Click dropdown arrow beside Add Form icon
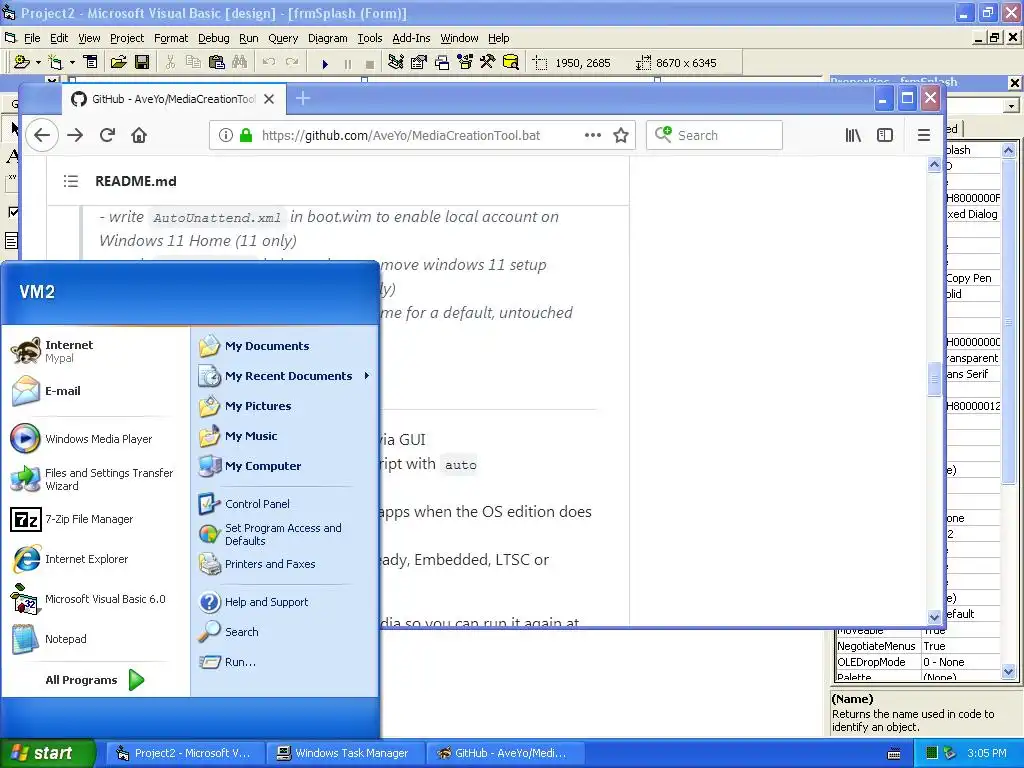The height and width of the screenshot is (768, 1024). click(x=72, y=63)
